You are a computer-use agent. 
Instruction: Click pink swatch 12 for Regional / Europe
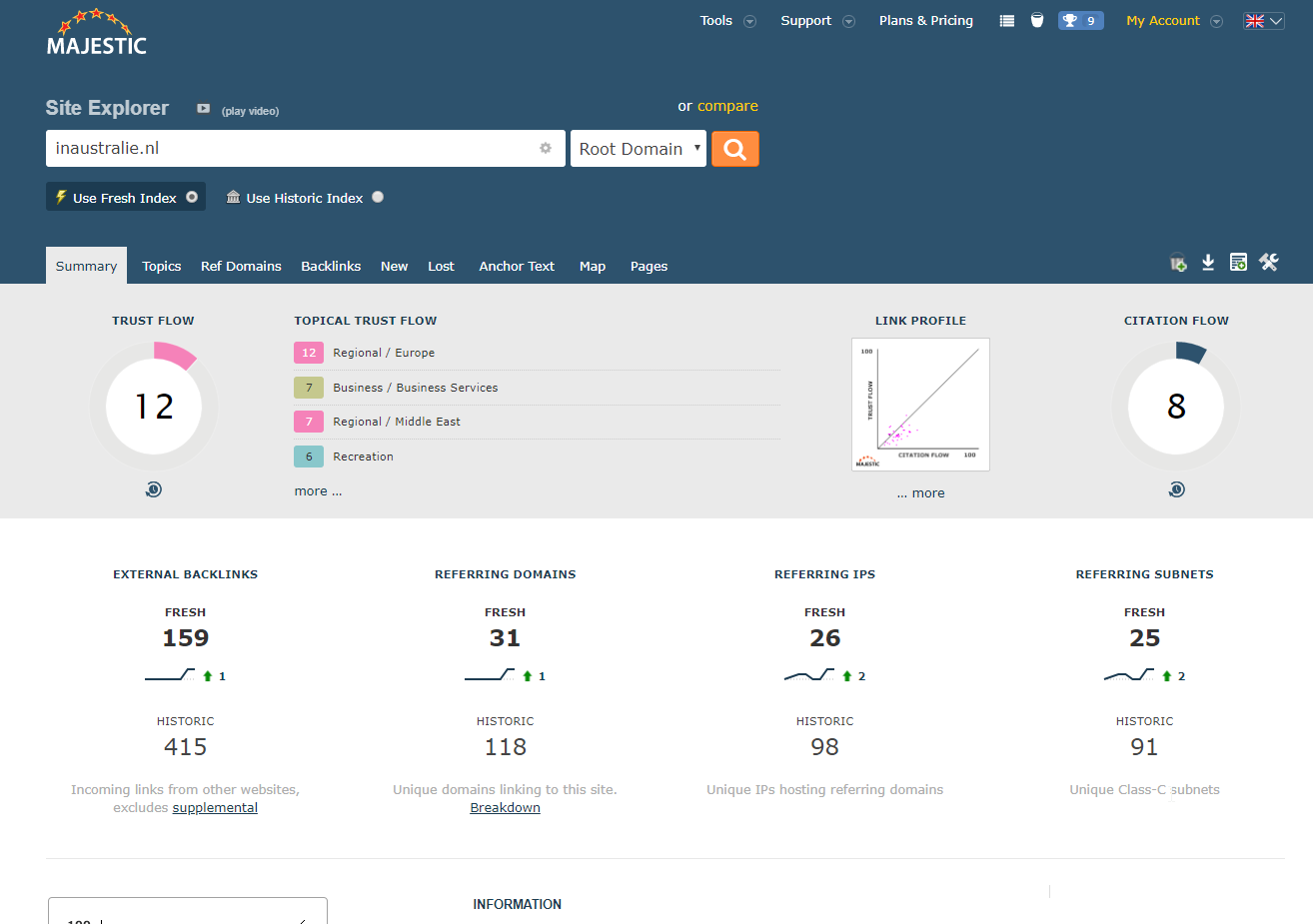(x=309, y=353)
